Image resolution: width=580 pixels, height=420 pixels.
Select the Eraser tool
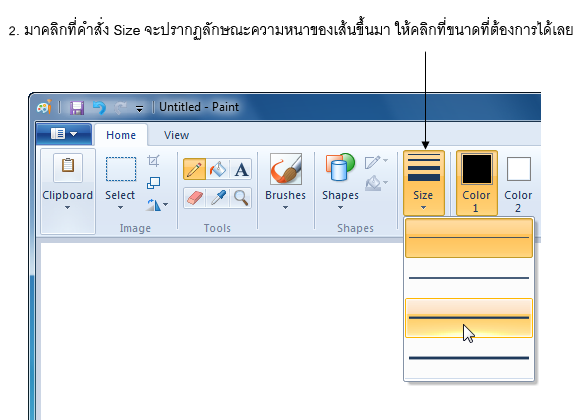pyautogui.click(x=195, y=198)
